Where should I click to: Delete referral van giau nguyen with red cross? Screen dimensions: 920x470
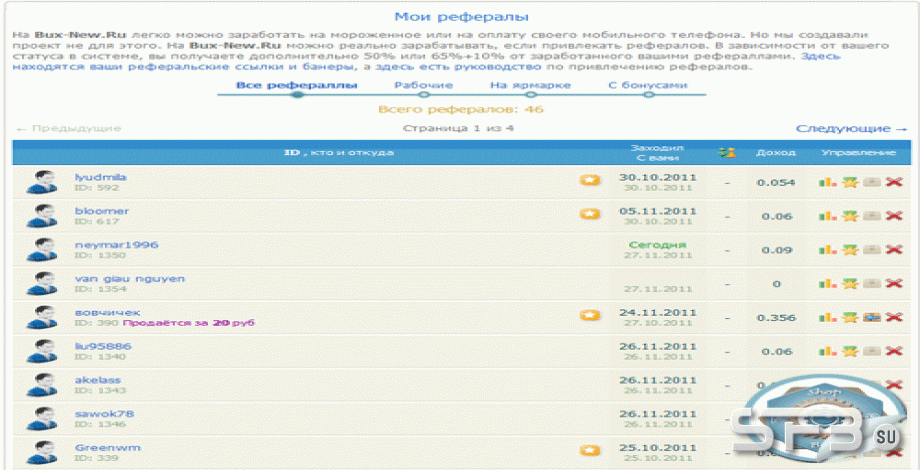click(894, 284)
